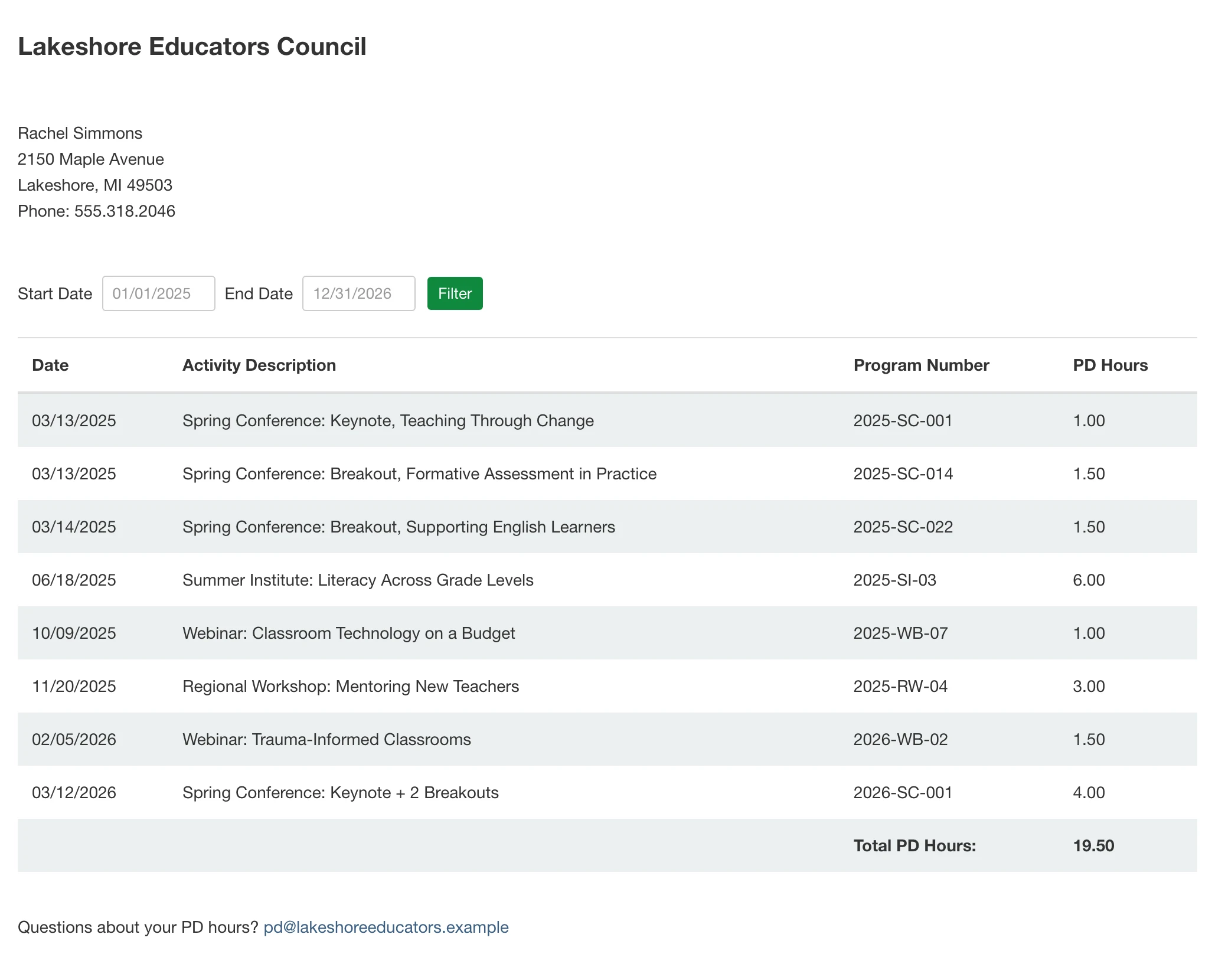Click Spring Conference Keynote, Teaching Through Change
The width and height of the screenshot is (1215, 980).
[388, 420]
